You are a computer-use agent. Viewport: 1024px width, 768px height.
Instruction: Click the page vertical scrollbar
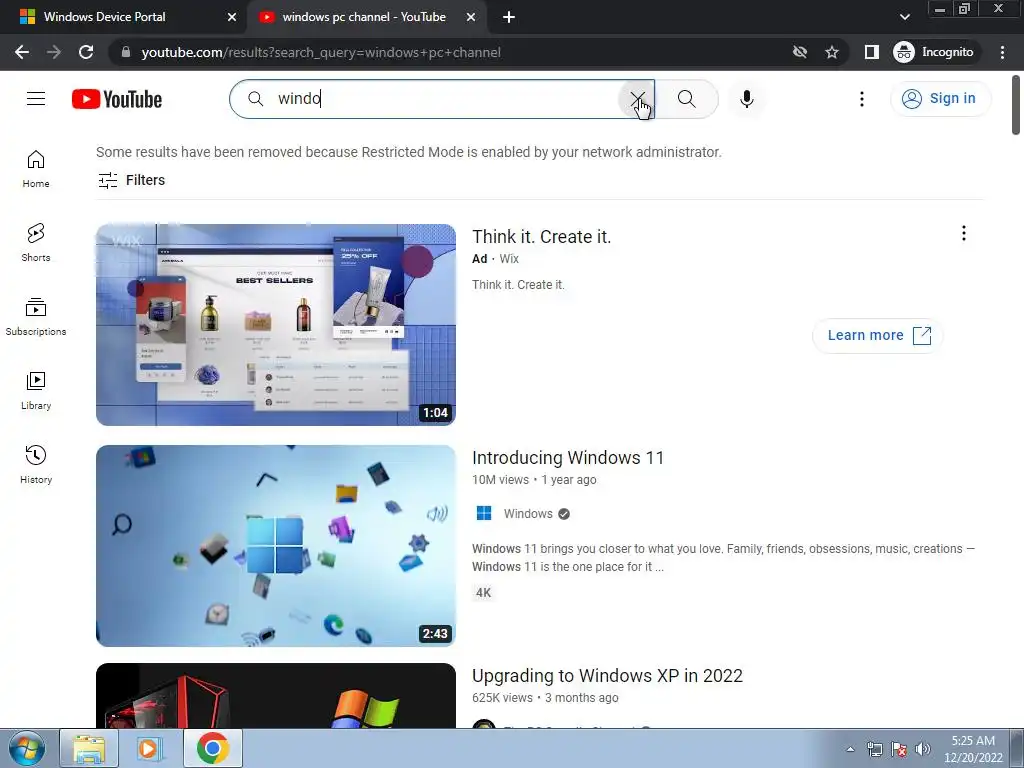tap(1016, 105)
